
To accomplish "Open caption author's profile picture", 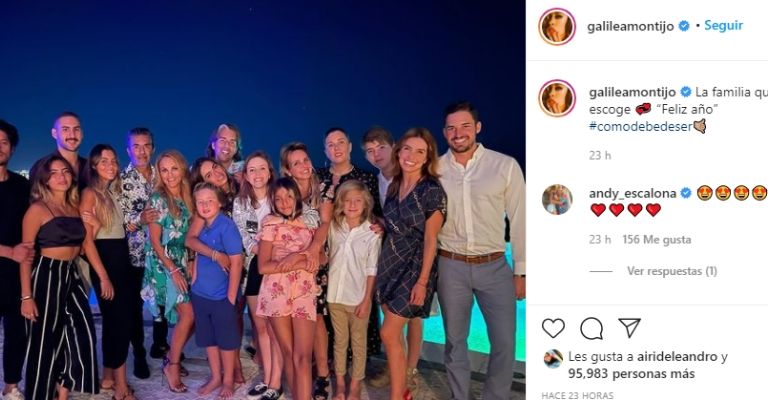I will 557,98.
